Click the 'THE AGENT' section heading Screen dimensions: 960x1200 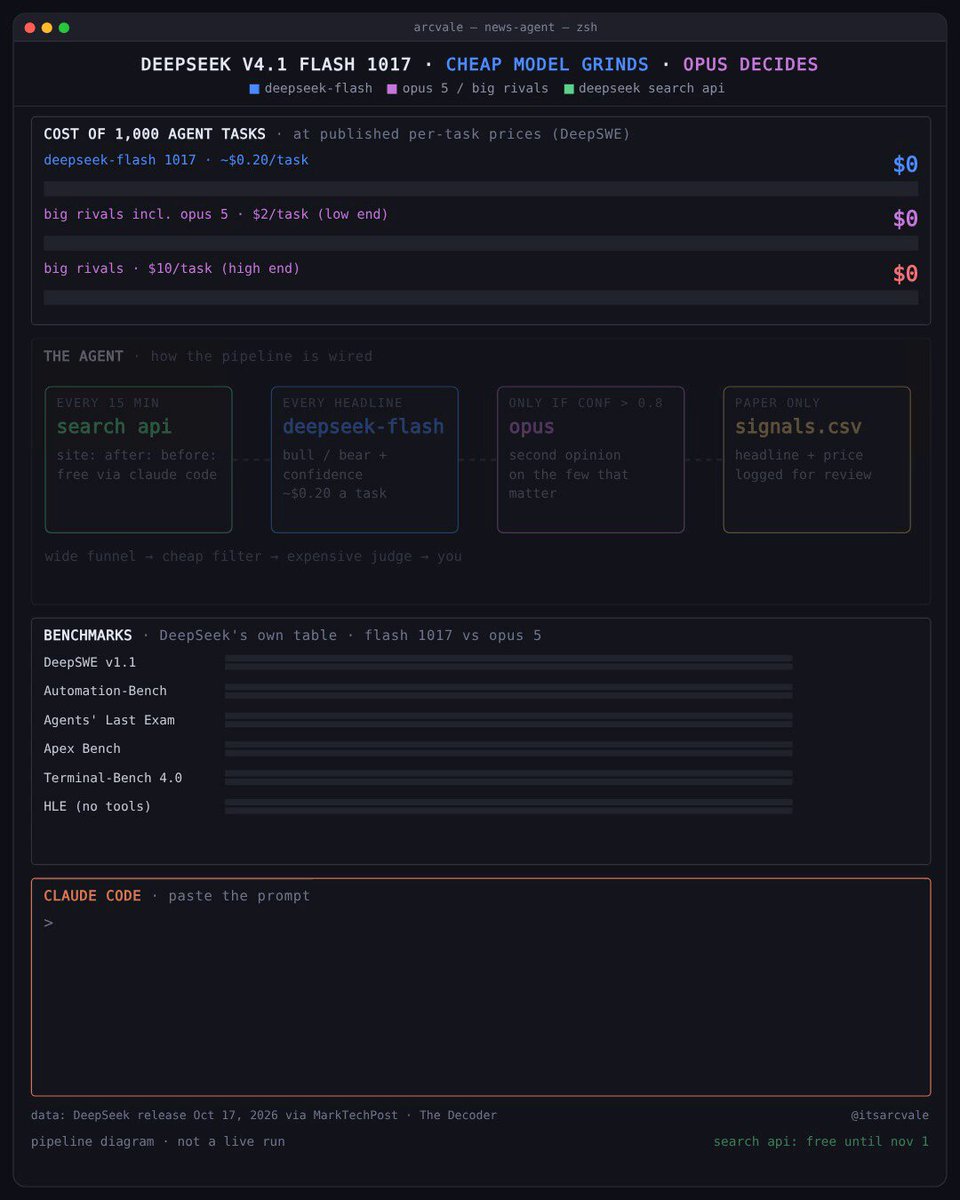point(83,356)
